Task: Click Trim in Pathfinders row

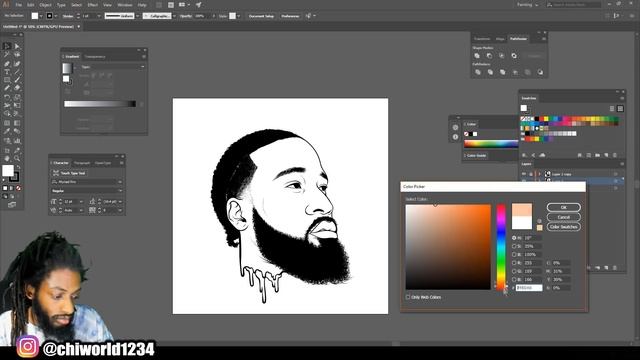Action: pyautogui.click(x=490, y=72)
